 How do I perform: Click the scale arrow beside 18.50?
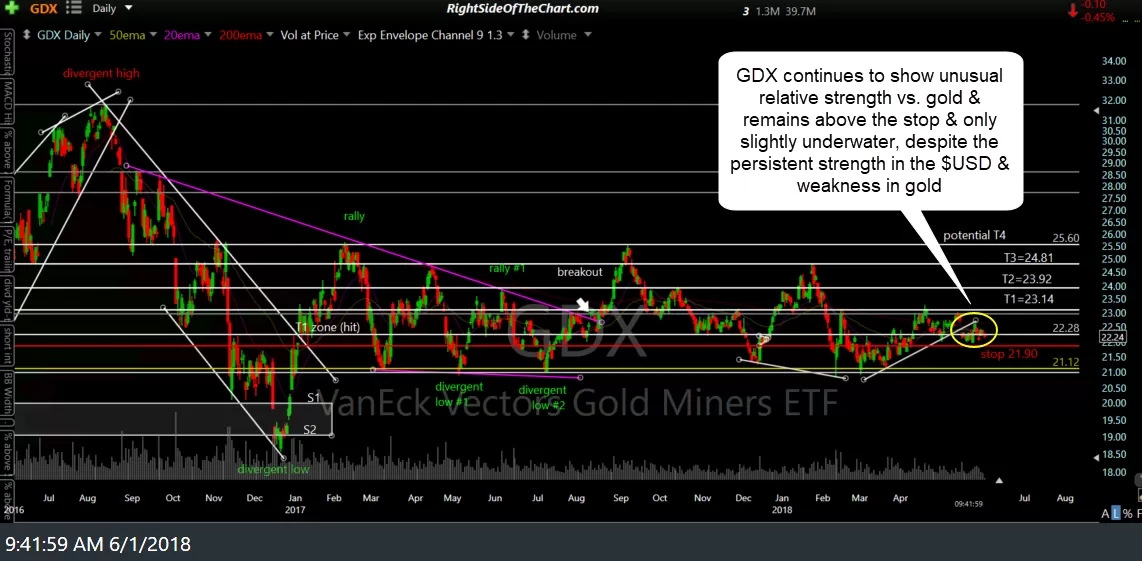[1098, 457]
